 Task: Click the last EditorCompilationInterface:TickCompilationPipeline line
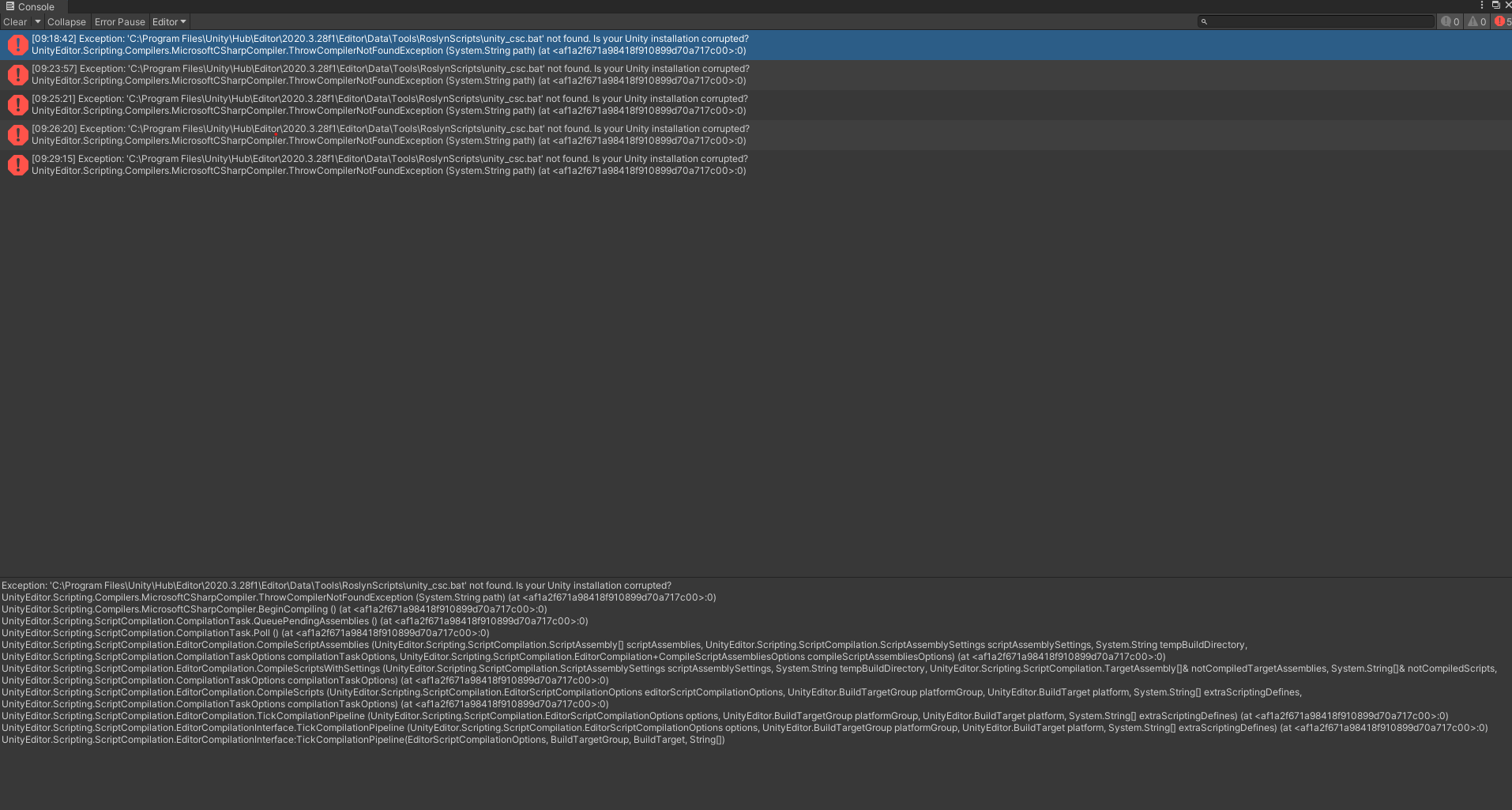(363, 740)
